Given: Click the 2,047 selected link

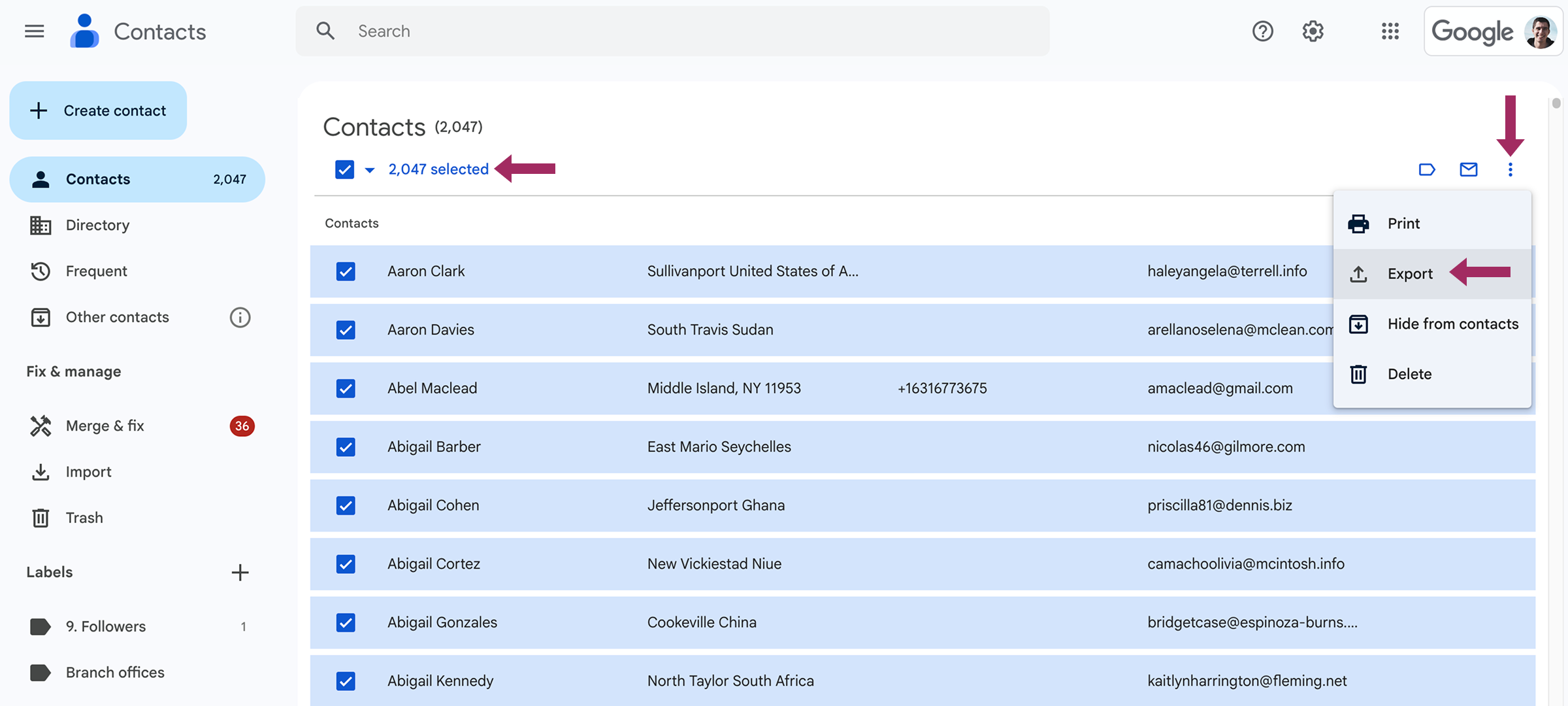Looking at the screenshot, I should pos(438,169).
